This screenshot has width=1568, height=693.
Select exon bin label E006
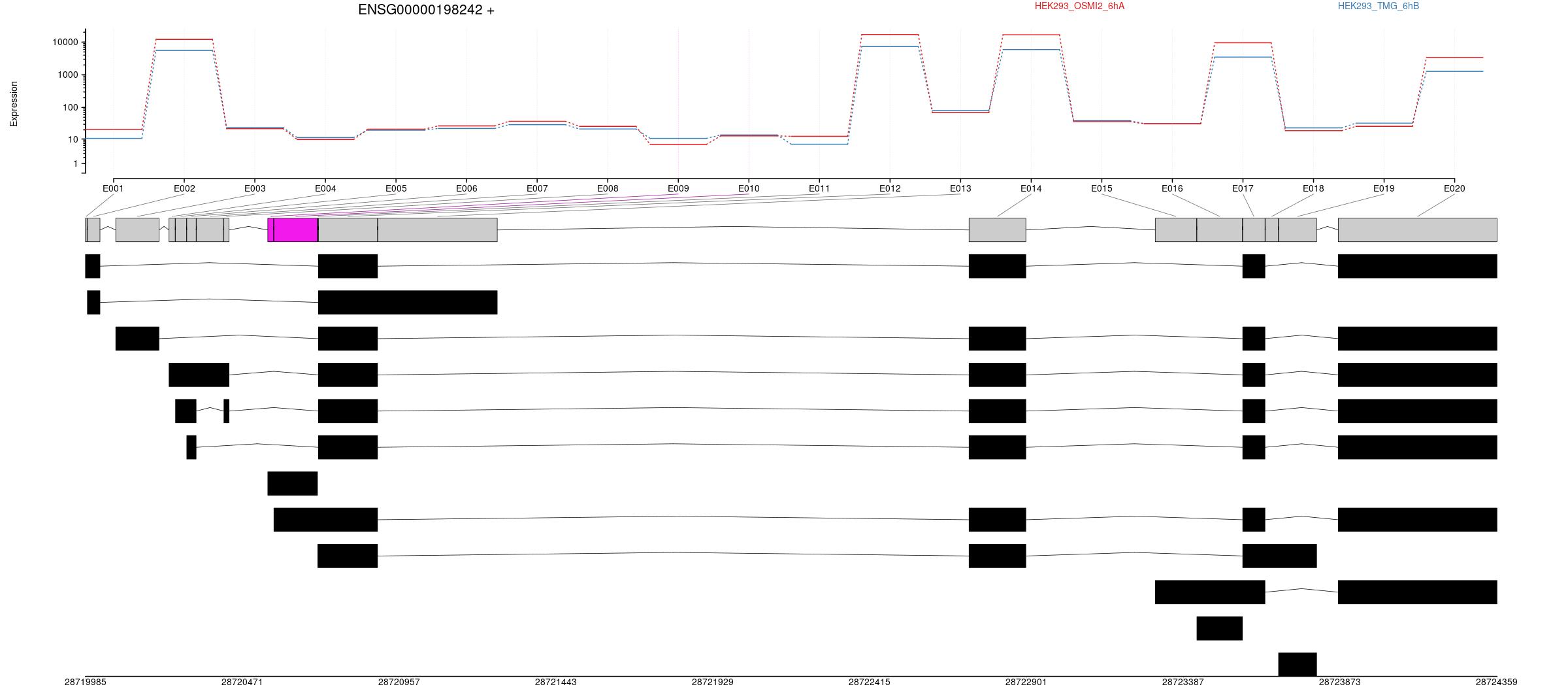click(x=466, y=188)
